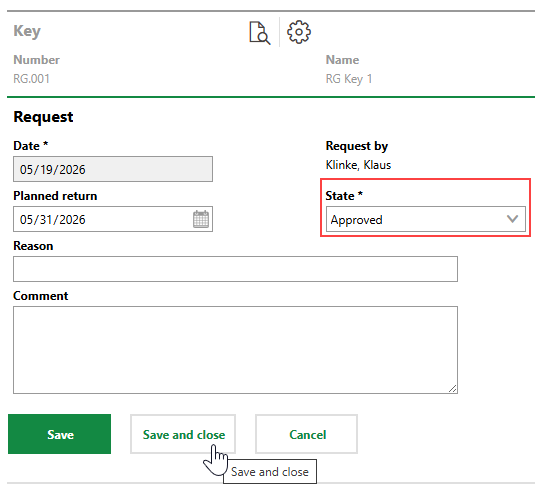Click the Planned return label
535x493 pixels.
pos(55,195)
